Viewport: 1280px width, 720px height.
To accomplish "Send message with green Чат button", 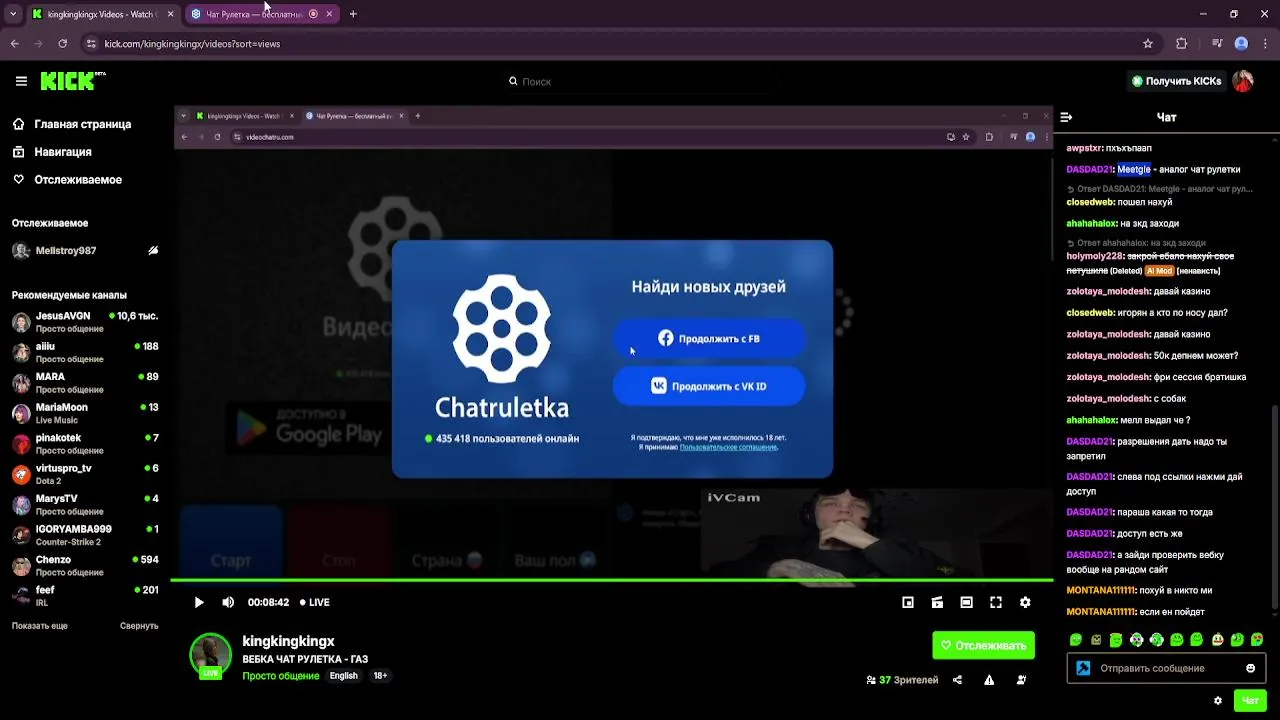I will [1250, 701].
